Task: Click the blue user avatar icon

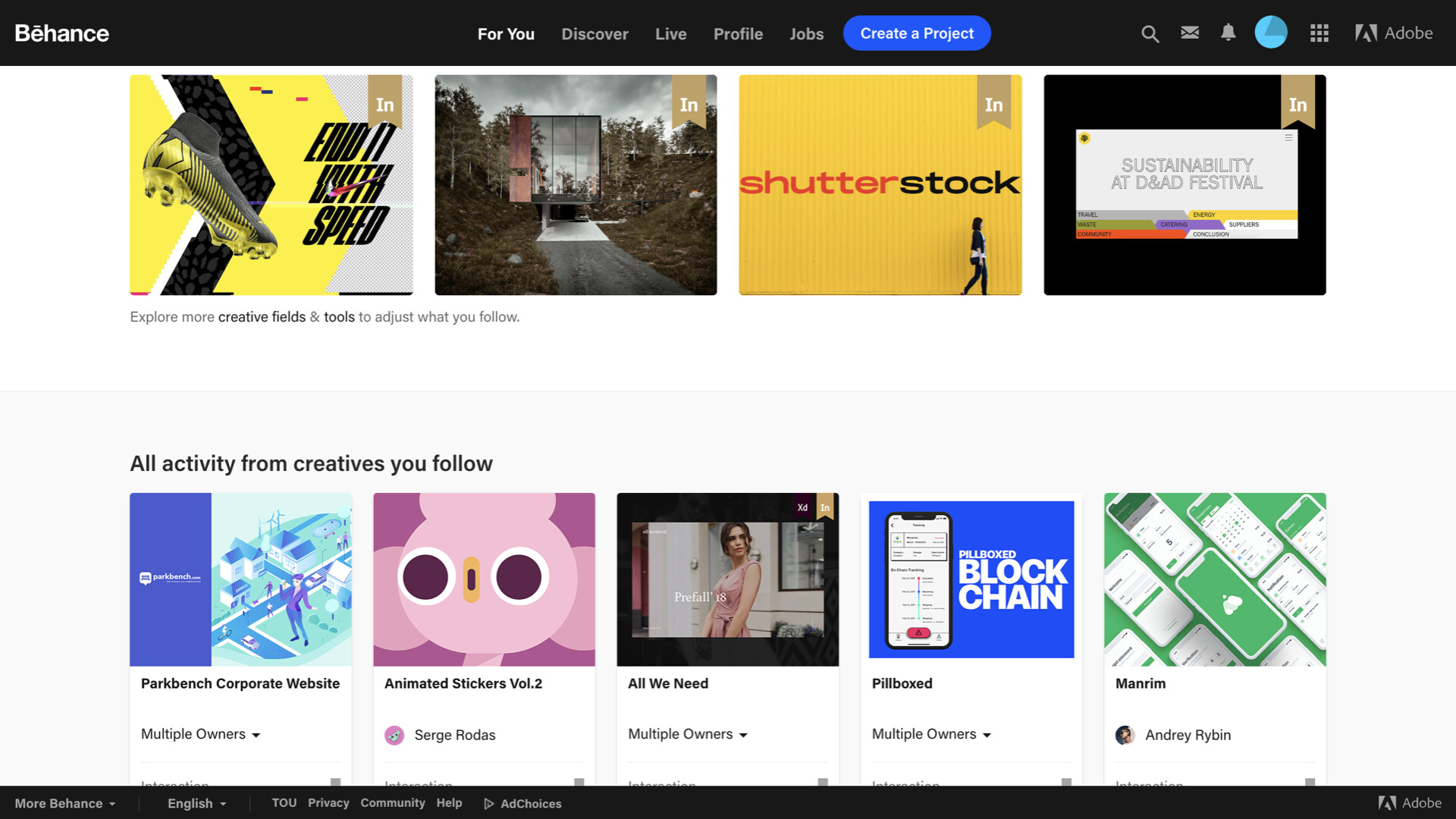Action: 1271,33
